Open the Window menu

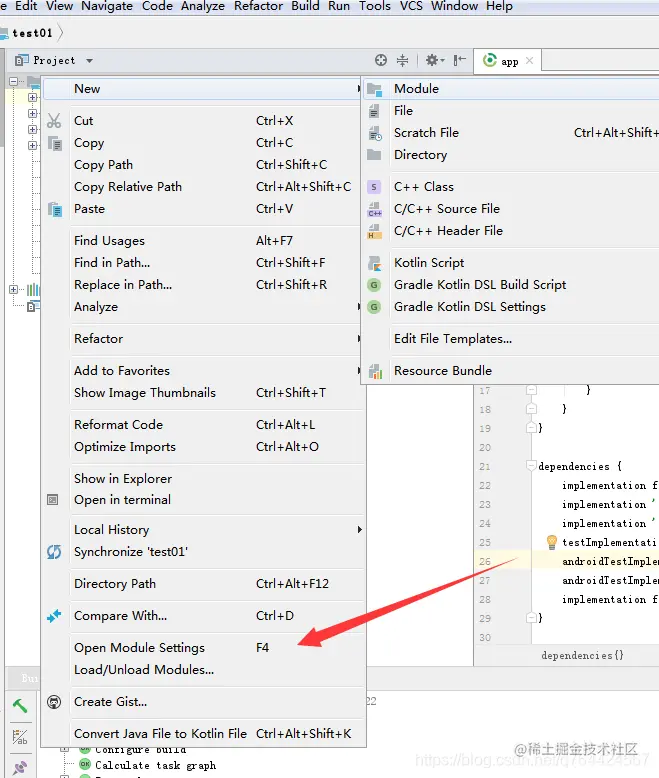click(454, 6)
